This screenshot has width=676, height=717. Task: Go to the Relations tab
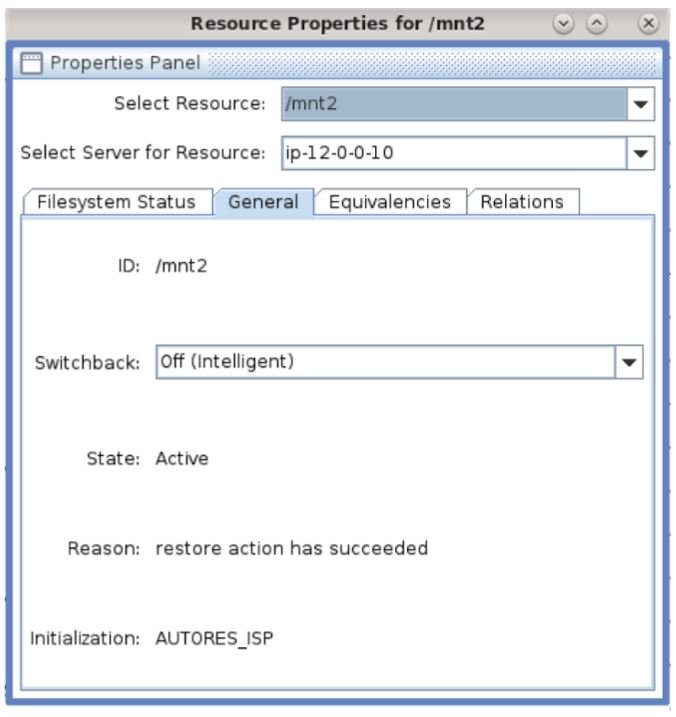(x=521, y=202)
